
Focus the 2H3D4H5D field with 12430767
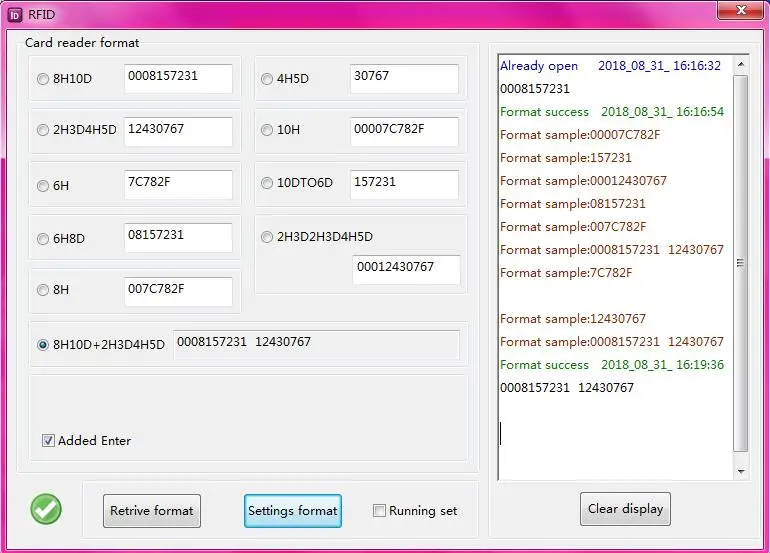pyautogui.click(x=178, y=132)
